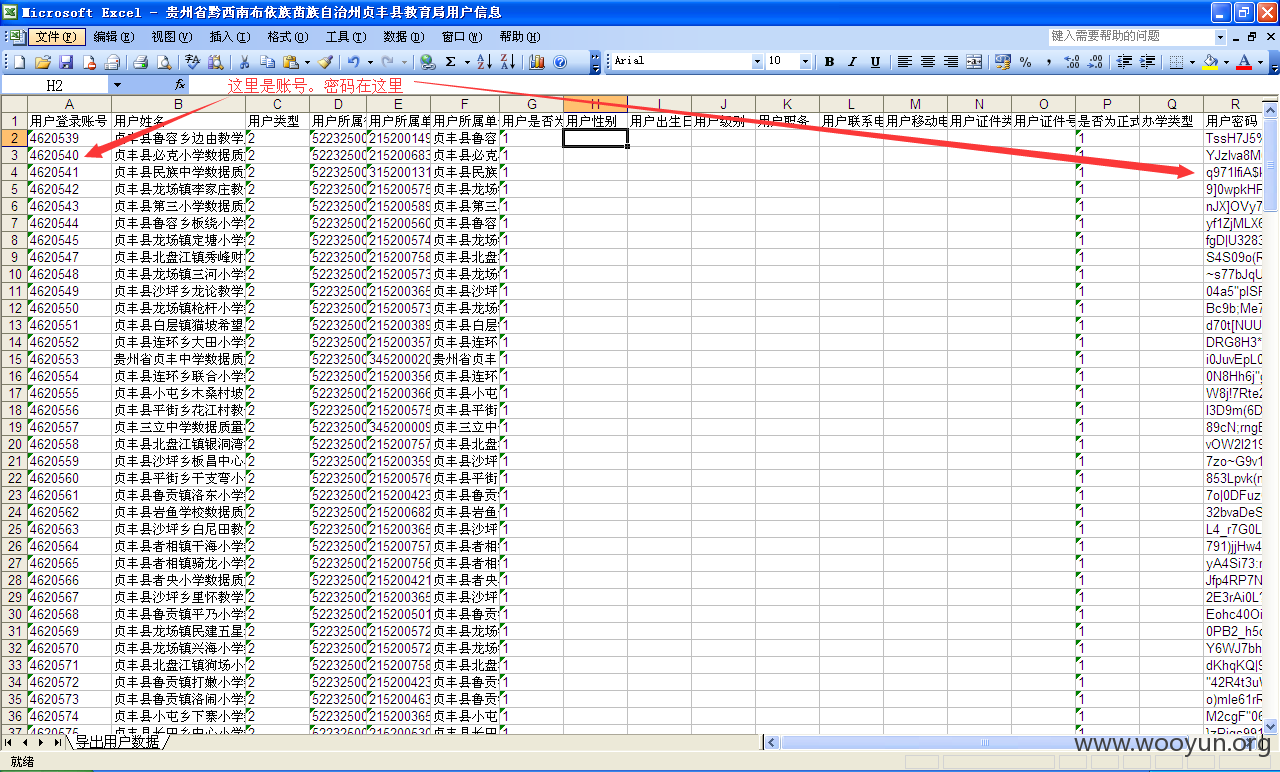This screenshot has height=772, width=1280.
Task: Sort ascending A to Z
Action: [484, 62]
